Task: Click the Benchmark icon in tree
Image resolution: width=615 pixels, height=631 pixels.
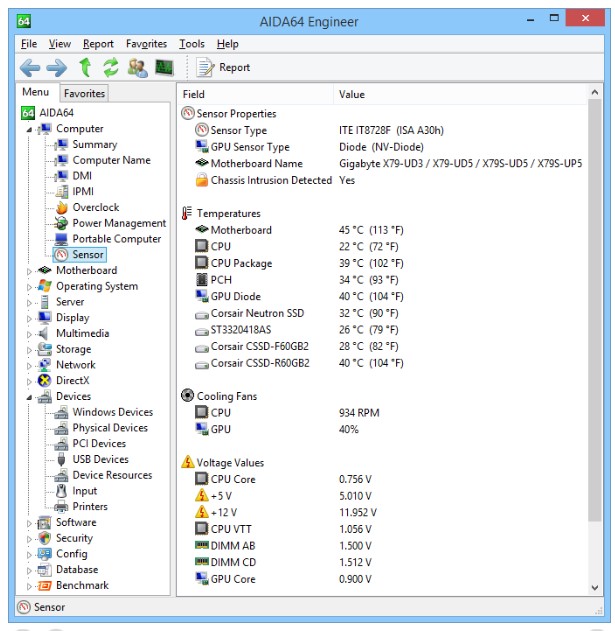Action: (x=44, y=586)
